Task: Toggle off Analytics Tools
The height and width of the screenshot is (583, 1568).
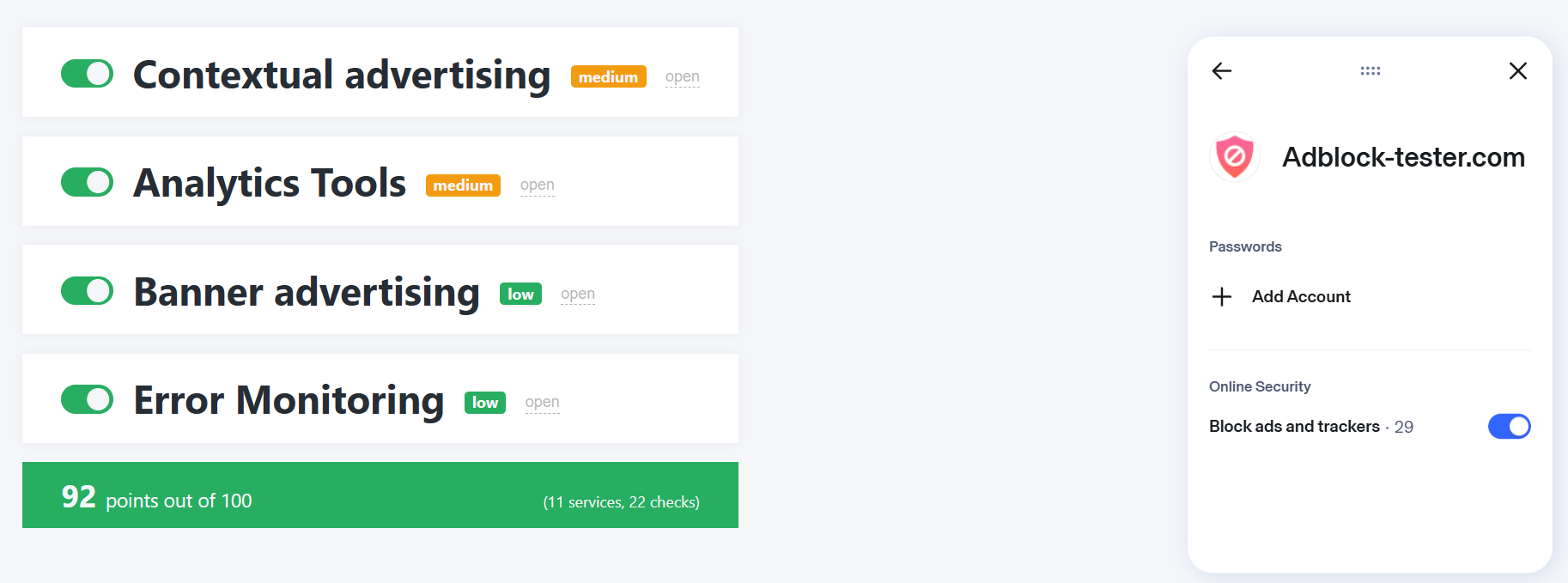Action: pyautogui.click(x=87, y=182)
